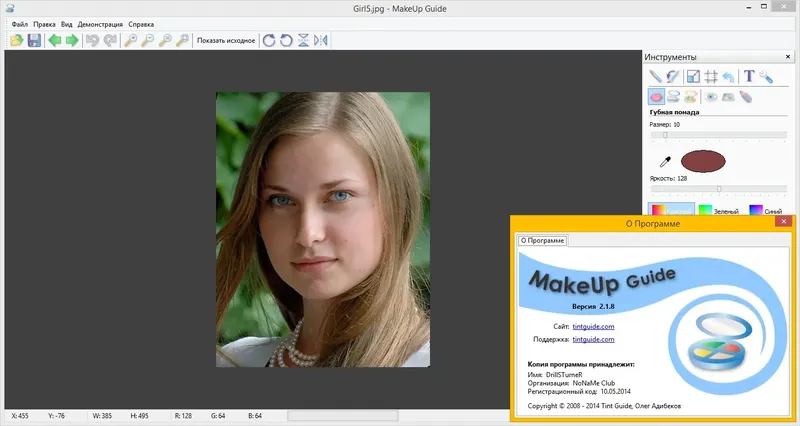
Task: Click the blue undo arrow tool in Инструменты
Action: [x=728, y=77]
